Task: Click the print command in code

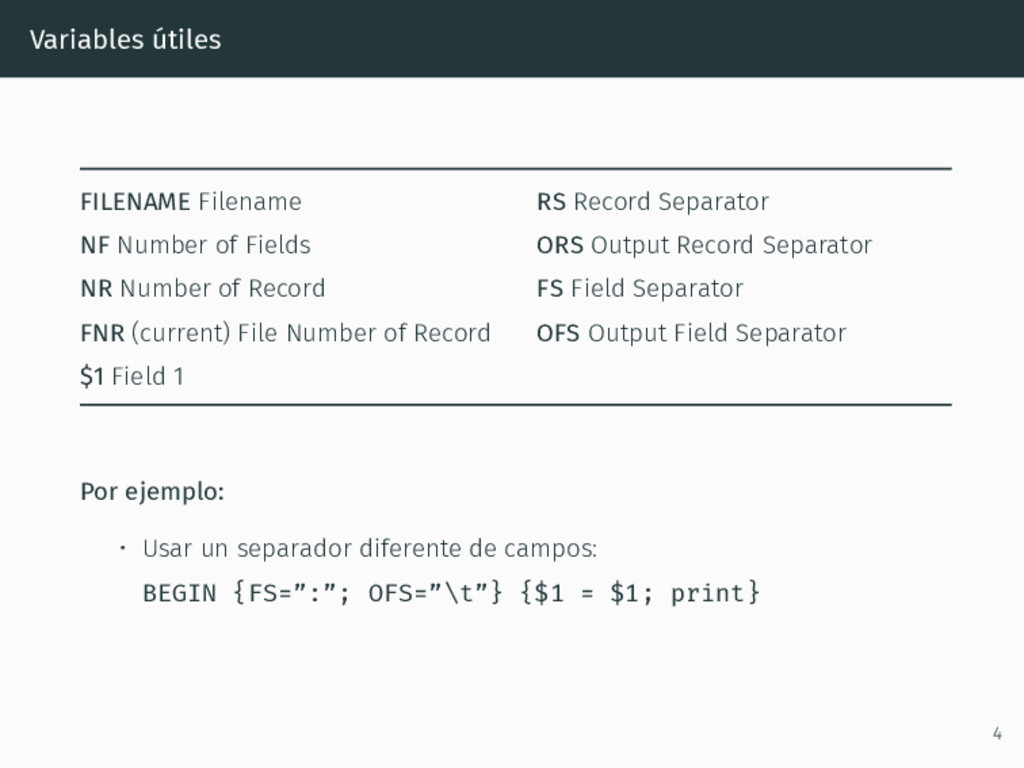Action: point(707,593)
